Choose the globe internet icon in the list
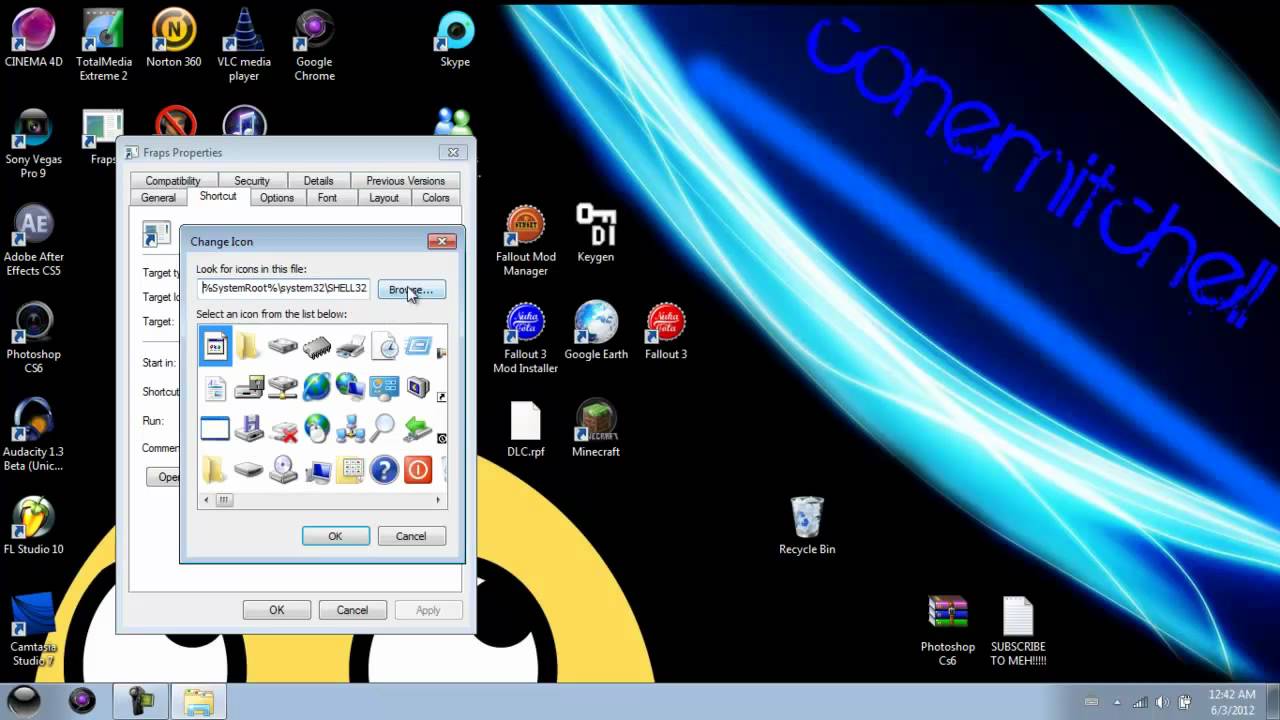This screenshot has height=720, width=1280. pos(316,388)
